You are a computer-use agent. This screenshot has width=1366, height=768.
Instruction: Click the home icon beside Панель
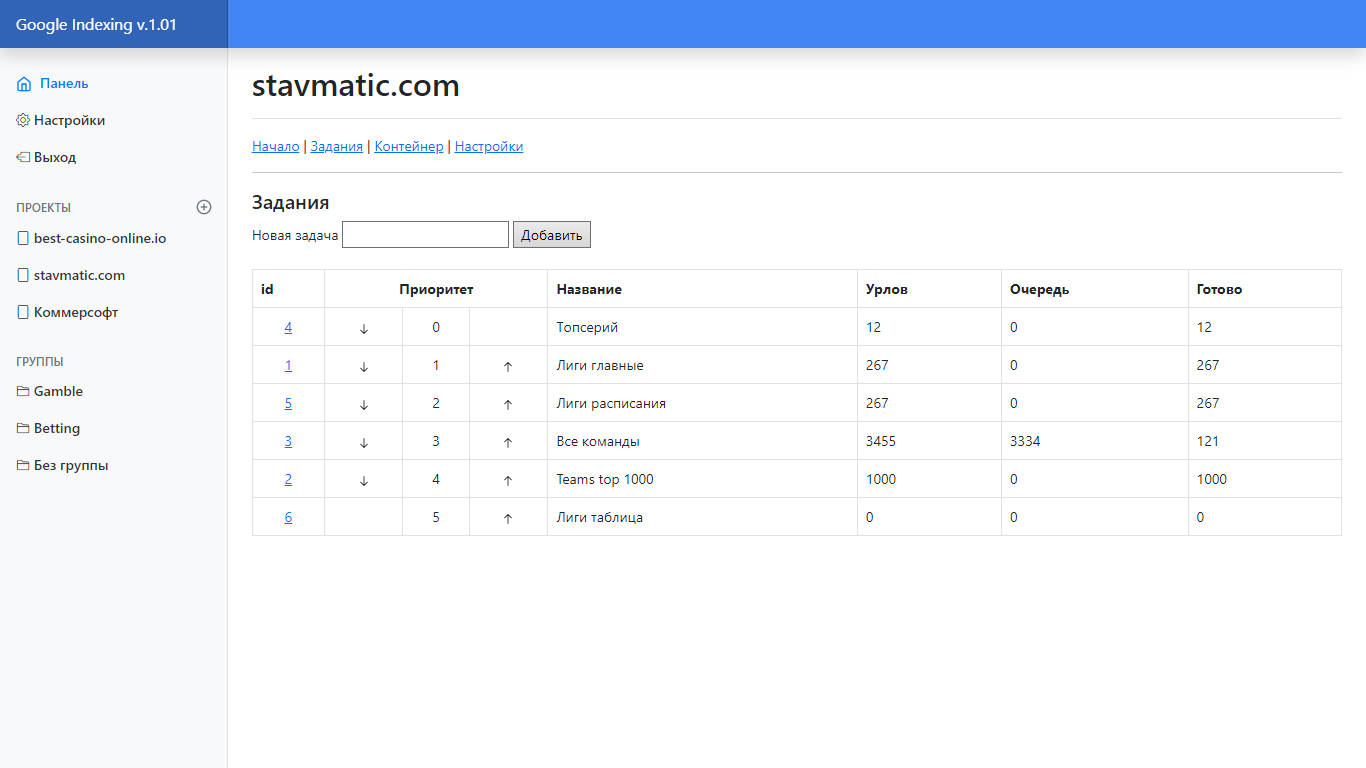click(24, 84)
